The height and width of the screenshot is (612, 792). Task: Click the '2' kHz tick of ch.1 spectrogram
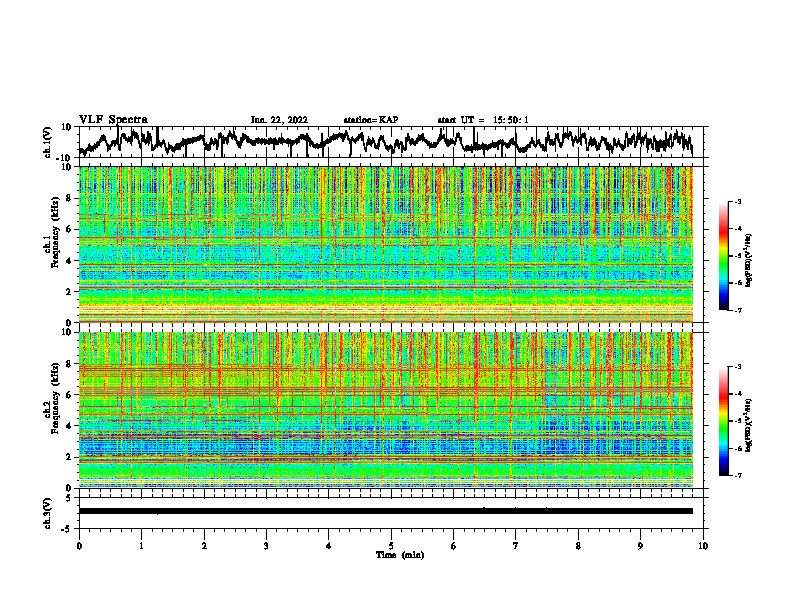coord(69,292)
